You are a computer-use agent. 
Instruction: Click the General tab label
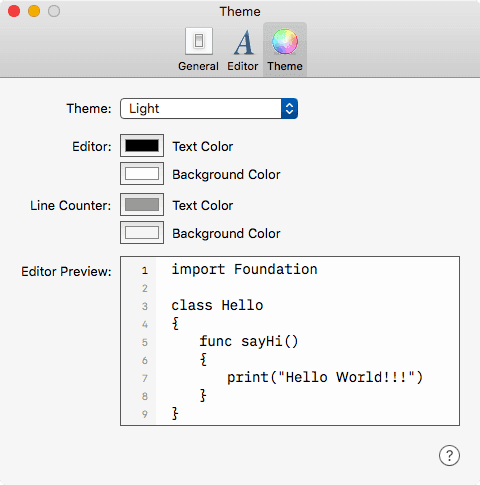click(x=198, y=66)
